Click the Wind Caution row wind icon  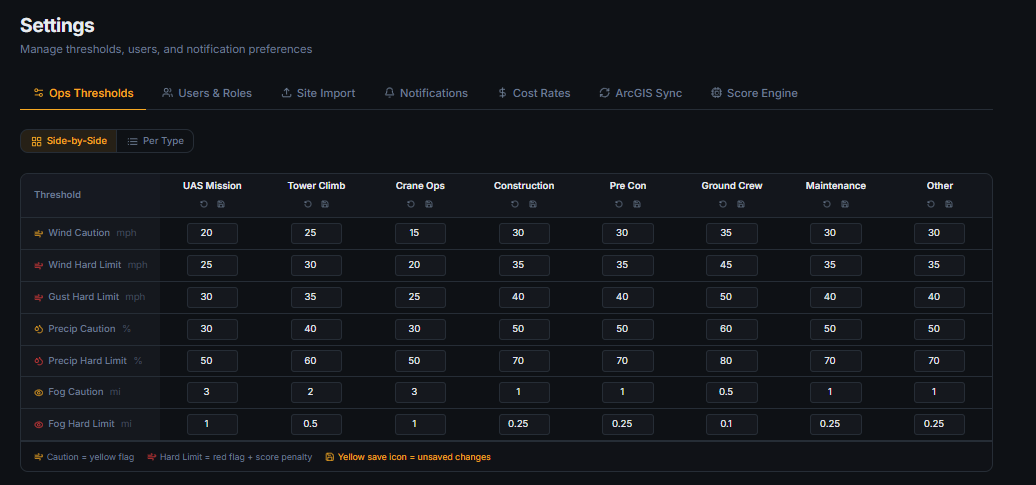coord(38,233)
